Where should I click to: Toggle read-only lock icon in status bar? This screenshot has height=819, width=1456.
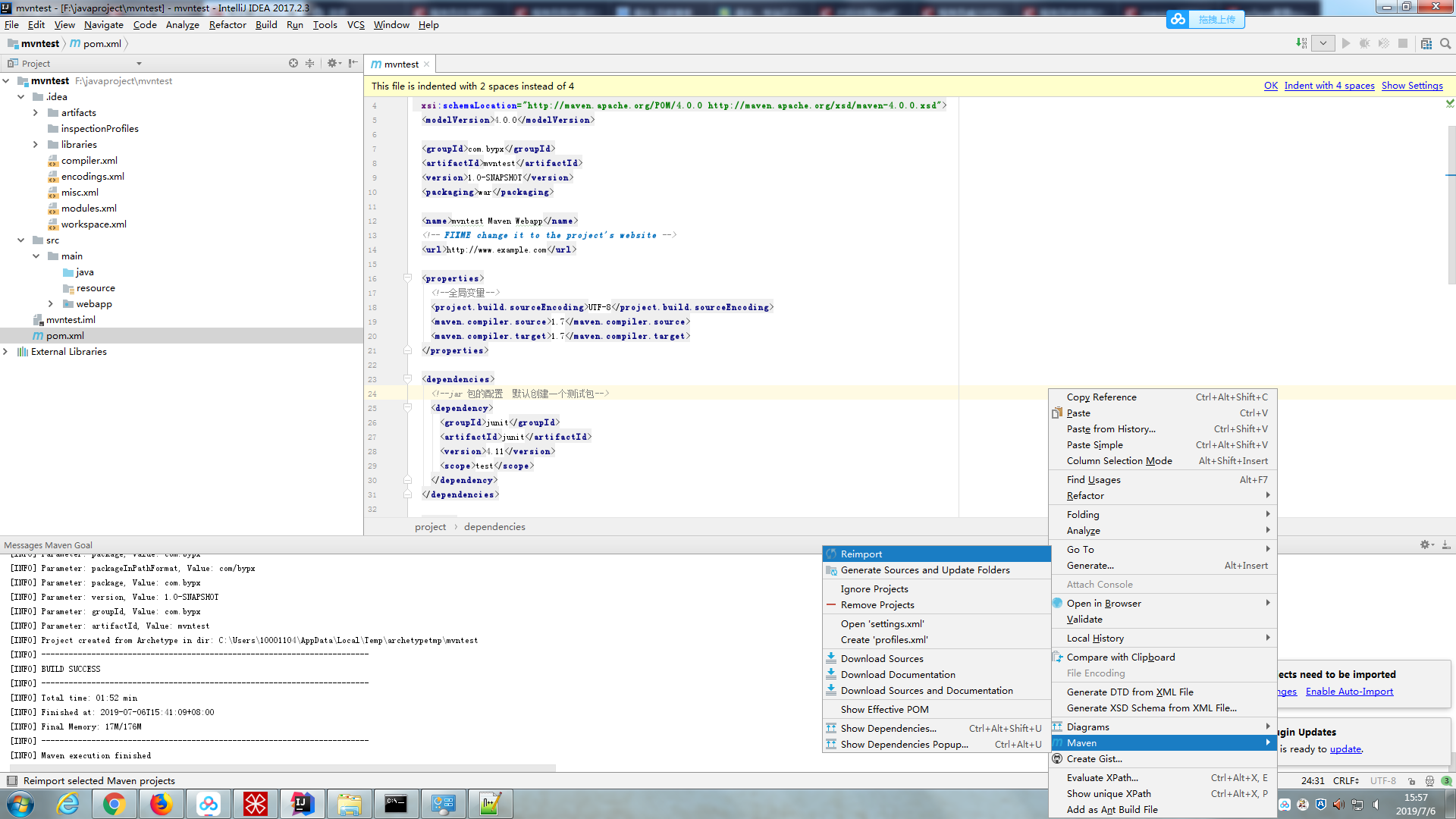1411,780
